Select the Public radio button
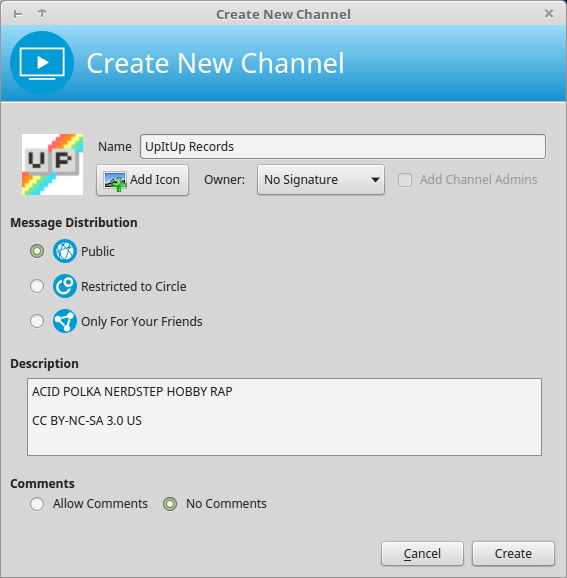 [x=37, y=251]
